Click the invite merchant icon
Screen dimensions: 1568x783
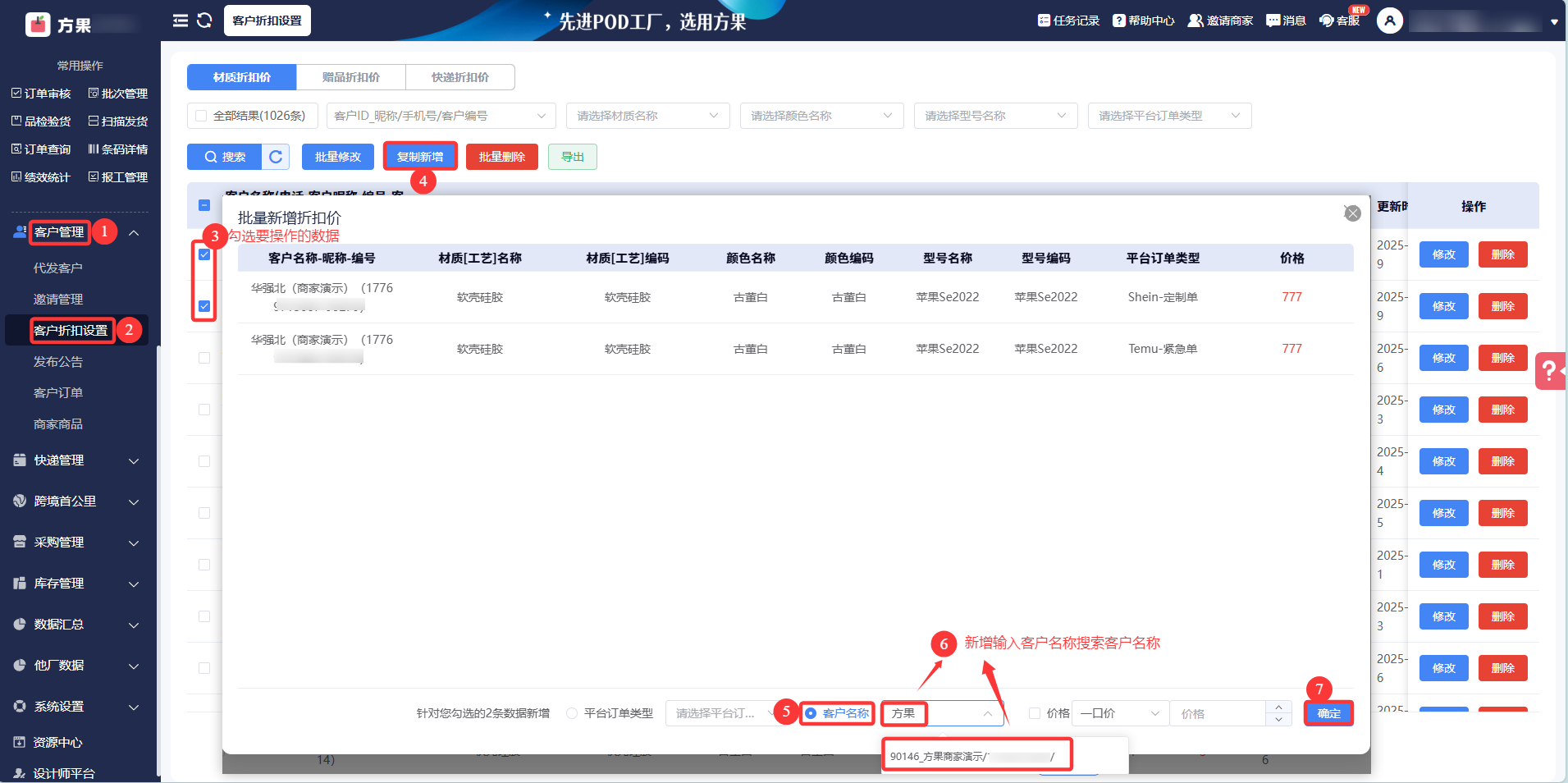(1195, 21)
